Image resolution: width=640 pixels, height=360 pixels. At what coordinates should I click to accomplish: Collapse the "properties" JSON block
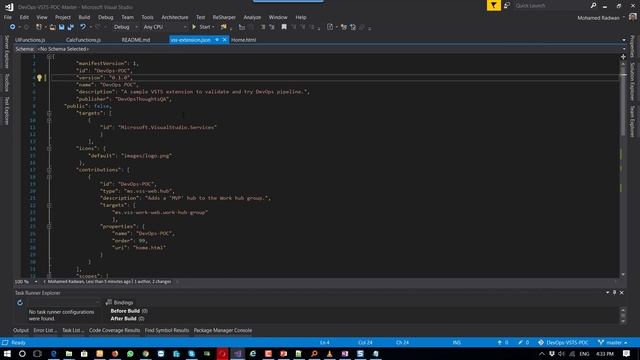click(x=49, y=227)
